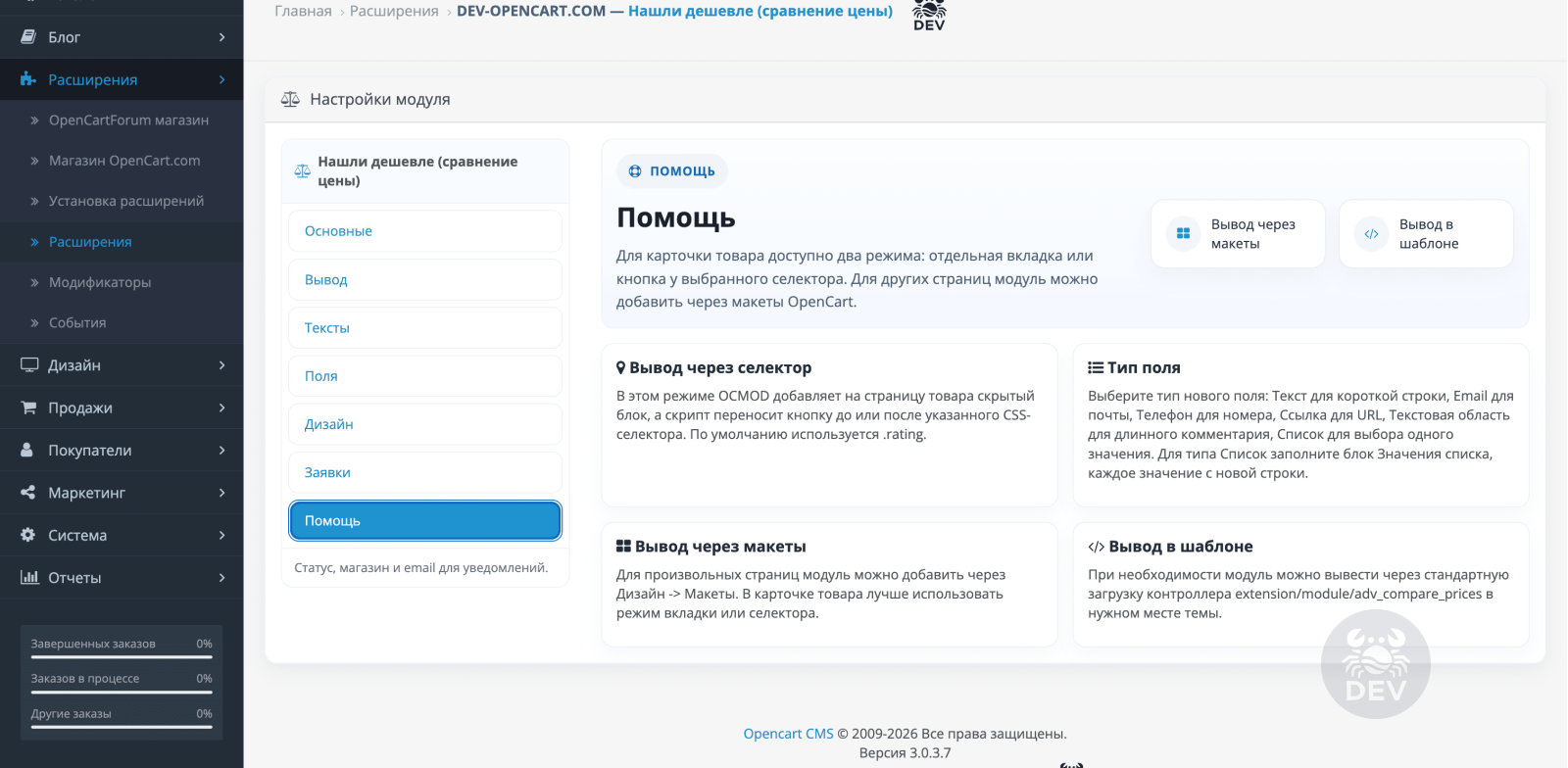
Task: Expand the Дизайн sidebar chevron
Action: (222, 365)
